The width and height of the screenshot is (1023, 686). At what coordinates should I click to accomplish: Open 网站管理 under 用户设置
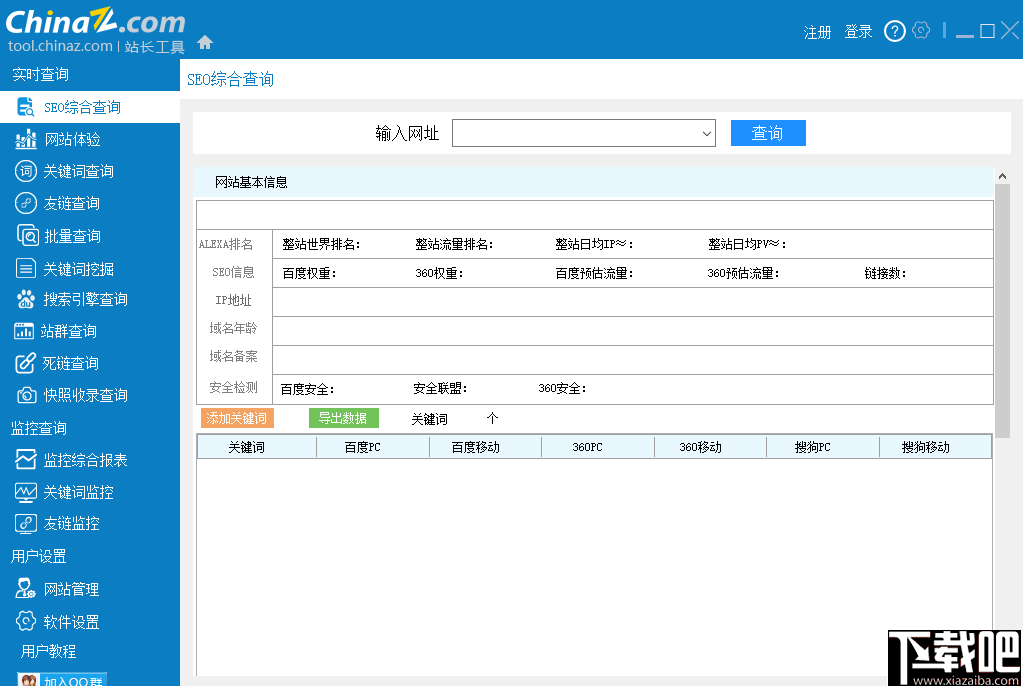[65, 588]
